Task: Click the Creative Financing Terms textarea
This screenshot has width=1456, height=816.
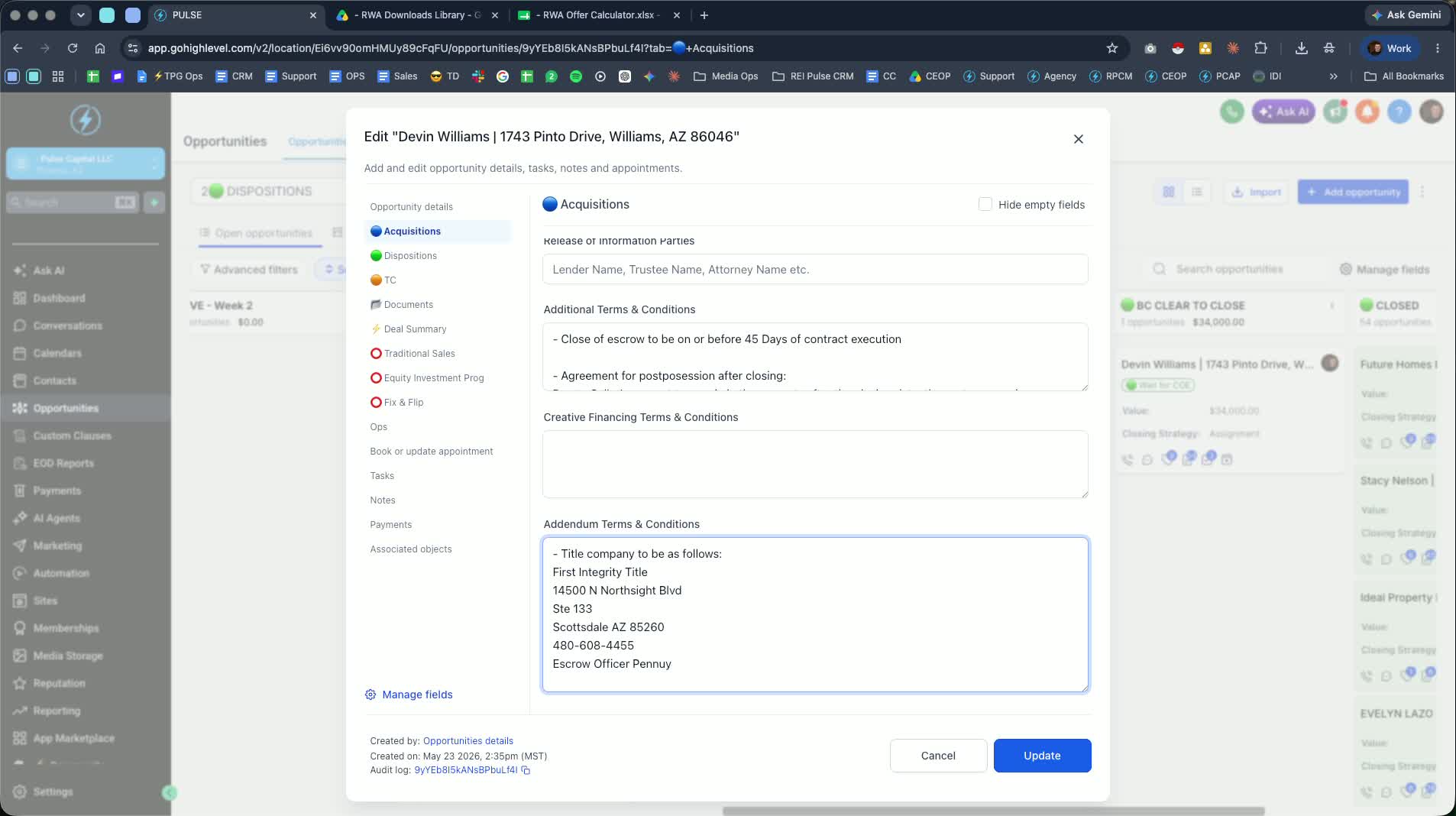Action: tap(815, 465)
